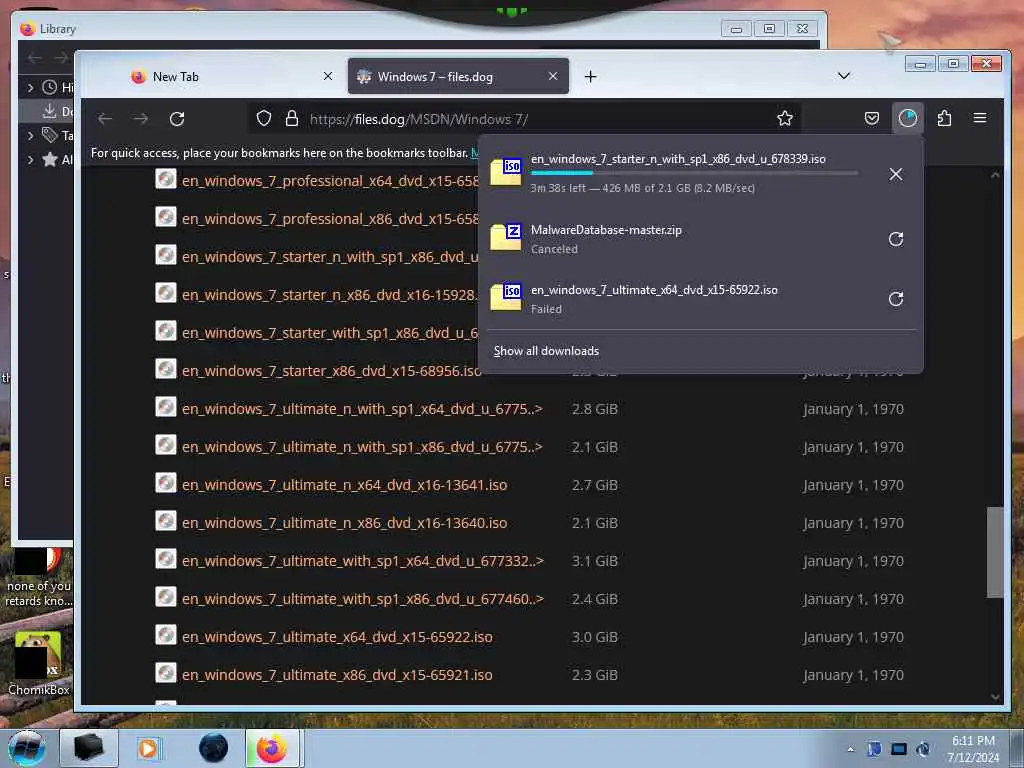Click the forward navigation arrow
The height and width of the screenshot is (768, 1024).
coord(140,119)
